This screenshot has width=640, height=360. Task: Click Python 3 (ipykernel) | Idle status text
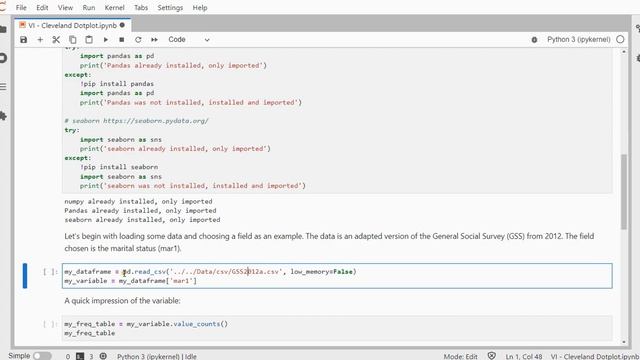[157, 356]
